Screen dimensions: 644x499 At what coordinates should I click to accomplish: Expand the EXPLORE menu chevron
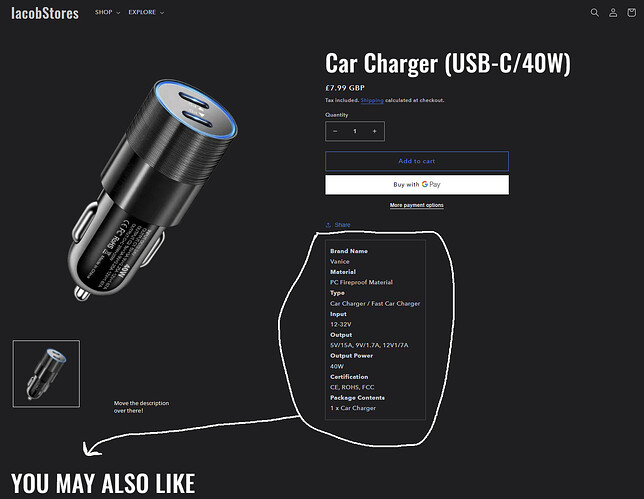click(162, 13)
